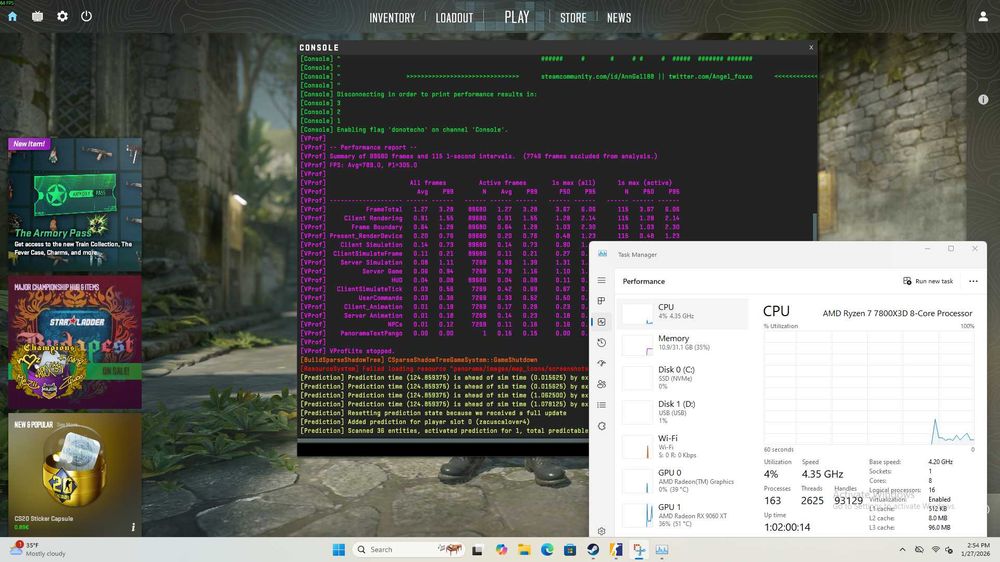Open the watch/TV icon in CS2 top bar
1000x562 pixels.
coord(38,17)
